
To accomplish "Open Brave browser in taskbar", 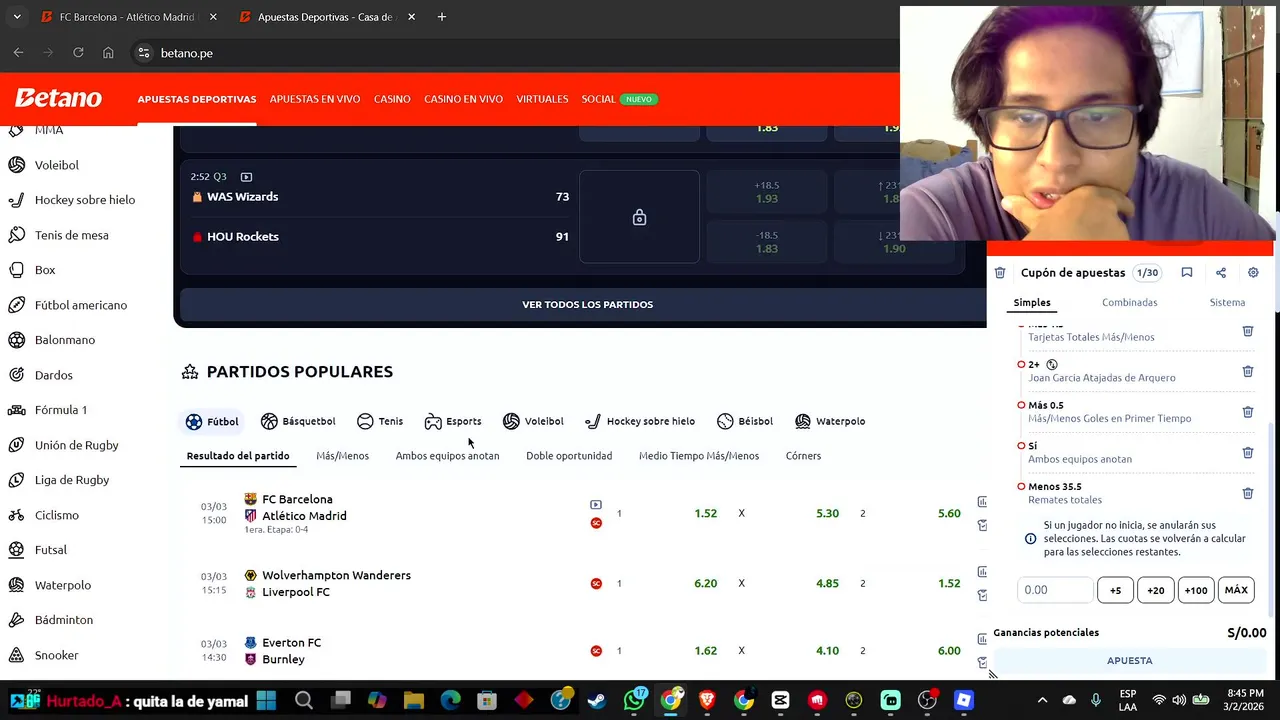I will (707, 701).
